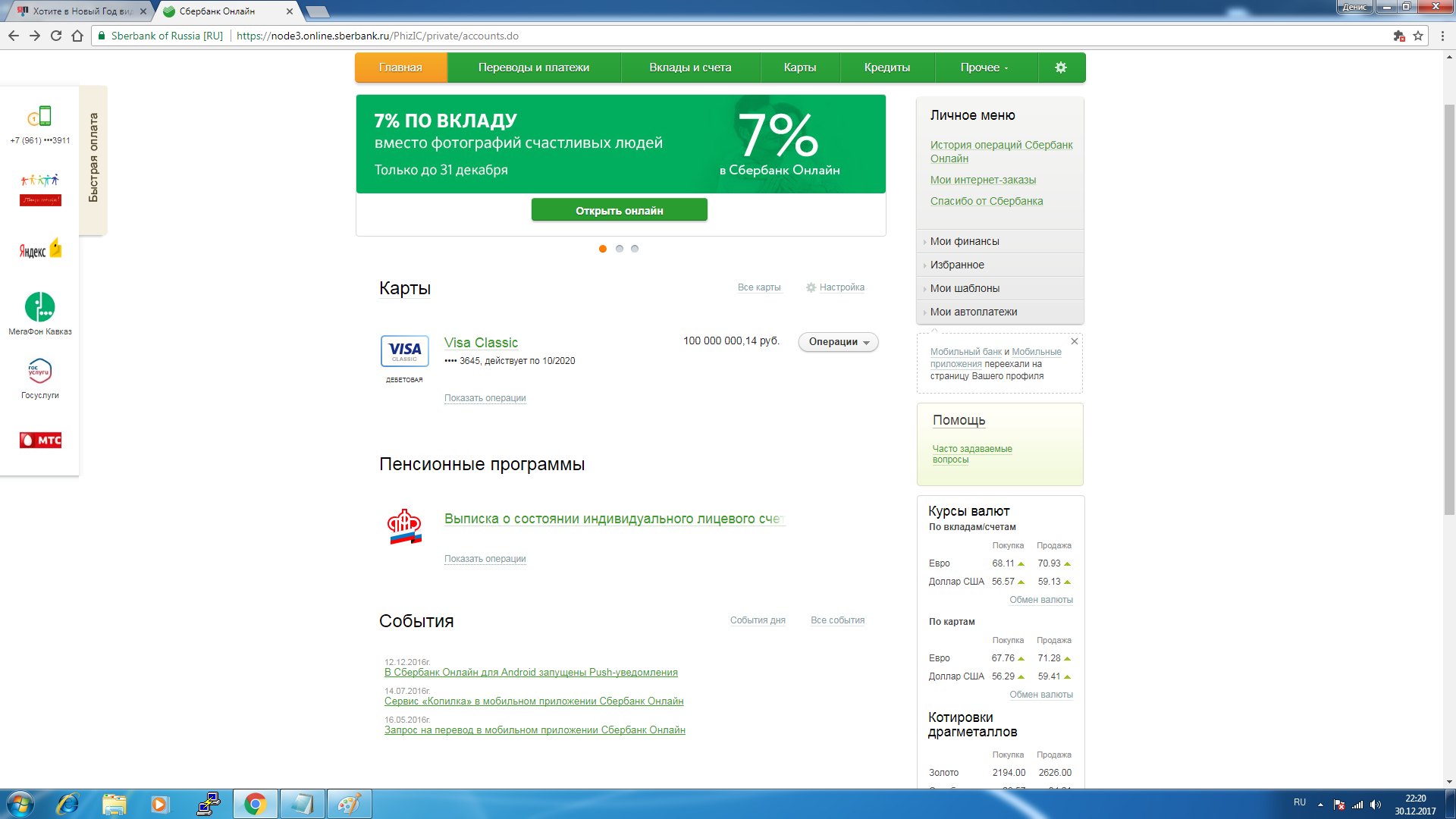Screen dimensions: 1456x819
Task: Expand the Избранное section
Action: 999,265
